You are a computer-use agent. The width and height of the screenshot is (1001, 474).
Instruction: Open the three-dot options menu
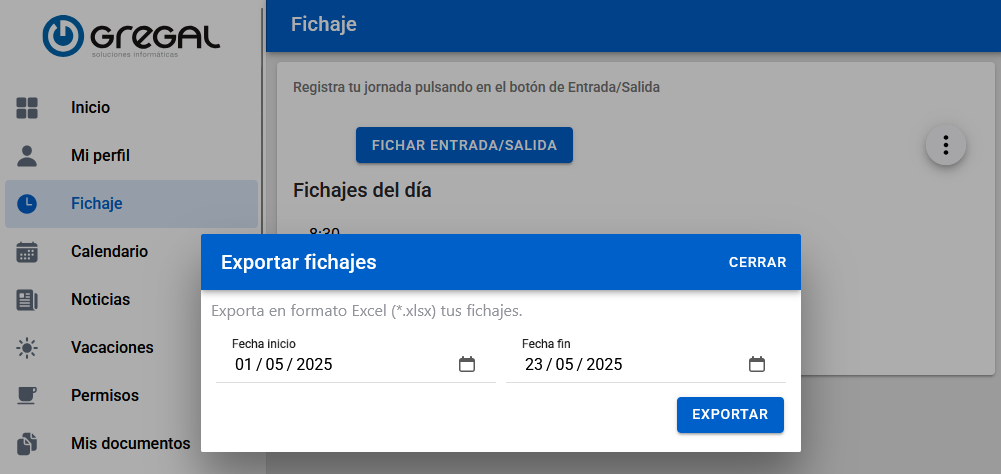click(x=945, y=145)
